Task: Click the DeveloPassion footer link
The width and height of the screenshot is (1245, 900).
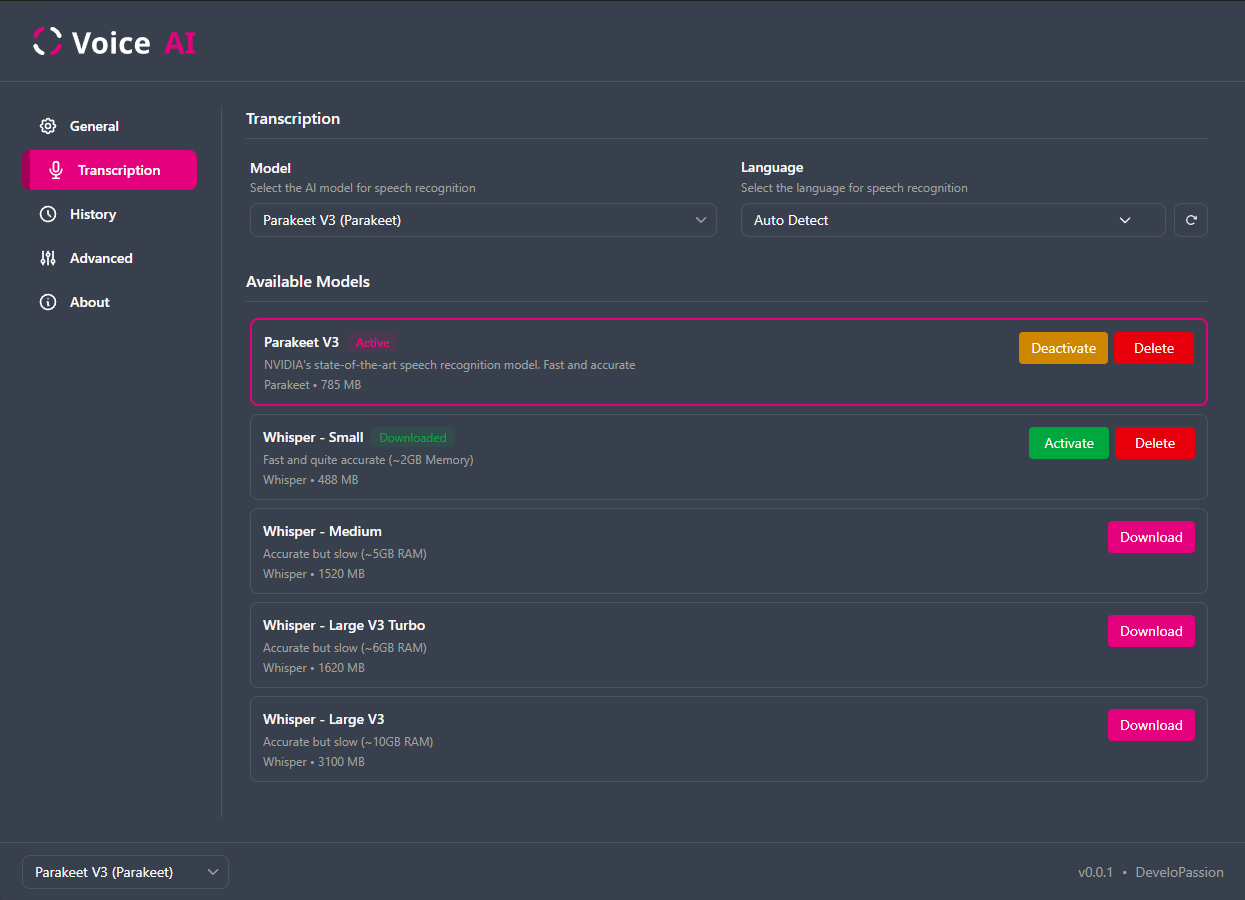Action: [x=1179, y=872]
